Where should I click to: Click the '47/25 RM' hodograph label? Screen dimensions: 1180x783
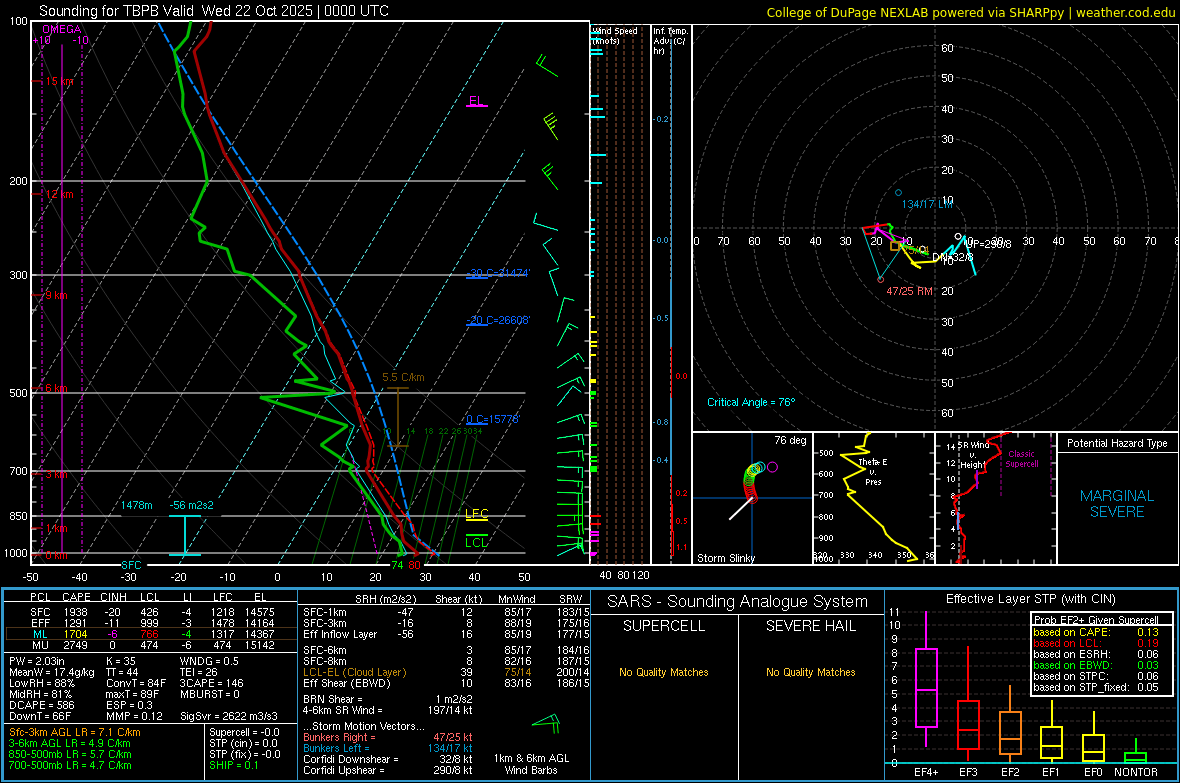[x=909, y=291]
